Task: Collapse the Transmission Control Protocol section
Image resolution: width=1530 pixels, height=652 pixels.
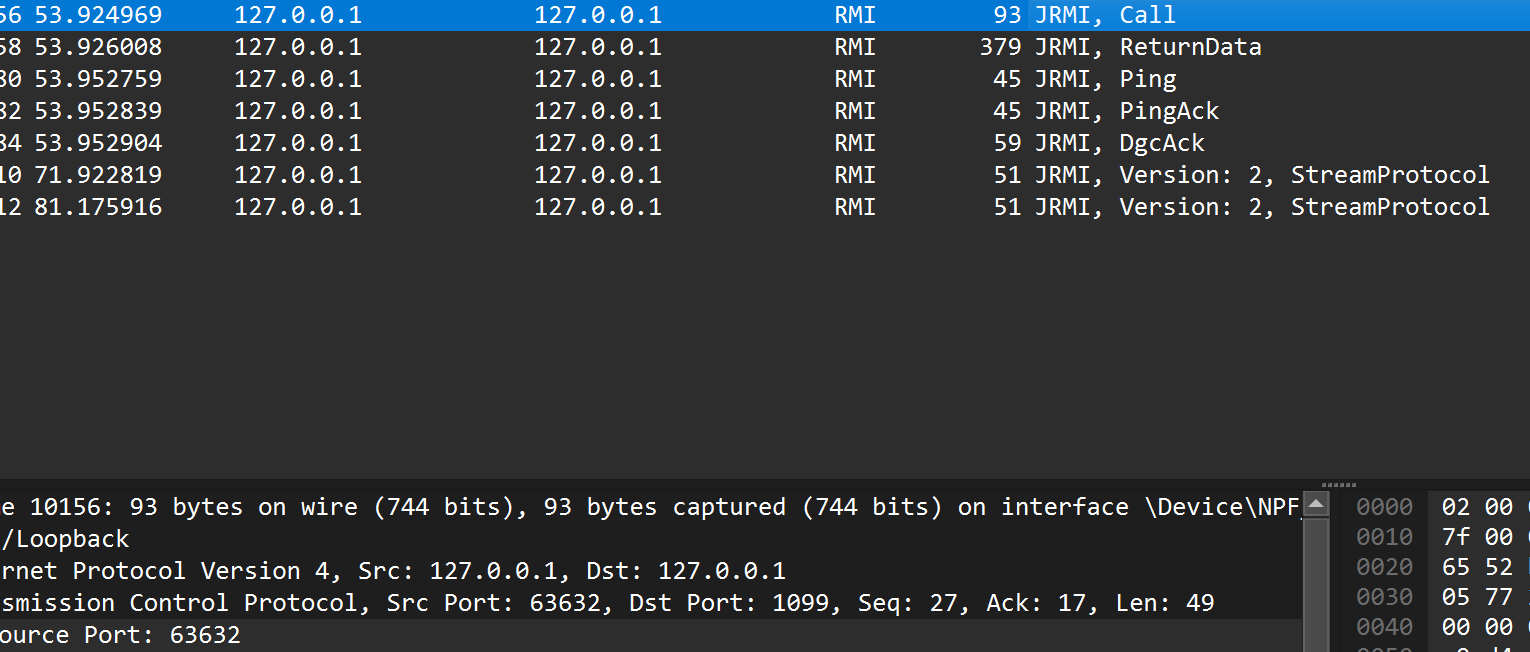Action: (x=600, y=603)
